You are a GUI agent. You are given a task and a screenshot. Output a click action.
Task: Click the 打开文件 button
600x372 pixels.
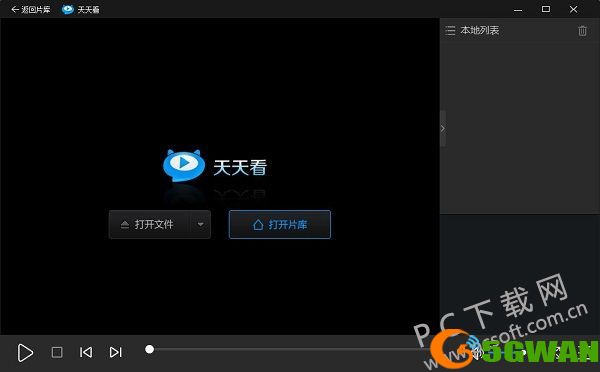[150, 224]
